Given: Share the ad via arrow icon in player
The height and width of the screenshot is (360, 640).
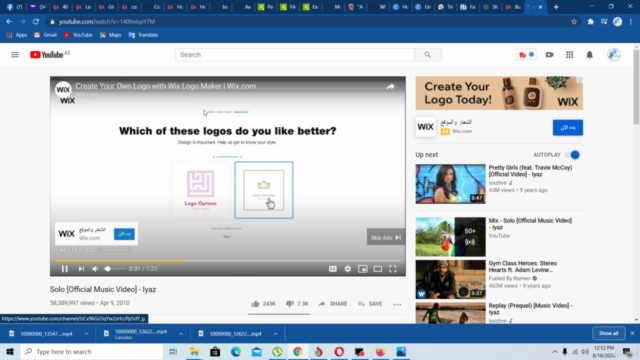Looking at the screenshot, I should pyautogui.click(x=390, y=87).
